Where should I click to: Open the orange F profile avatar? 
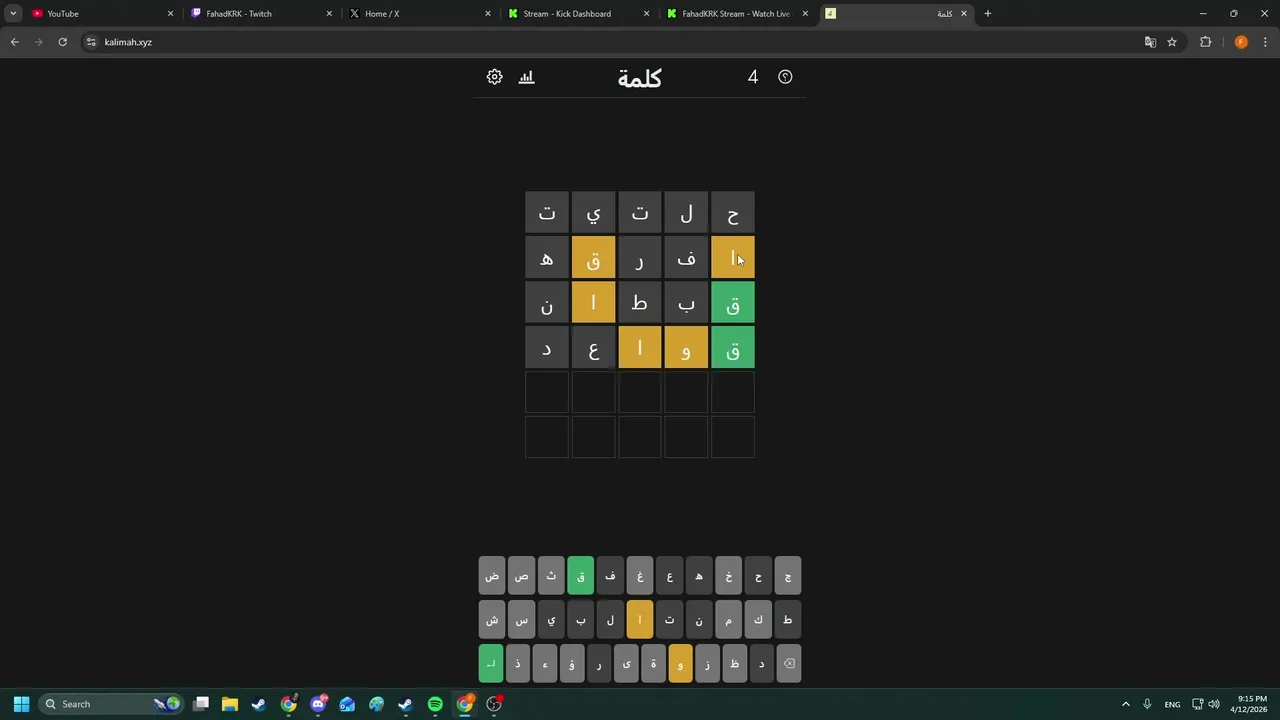(1241, 42)
